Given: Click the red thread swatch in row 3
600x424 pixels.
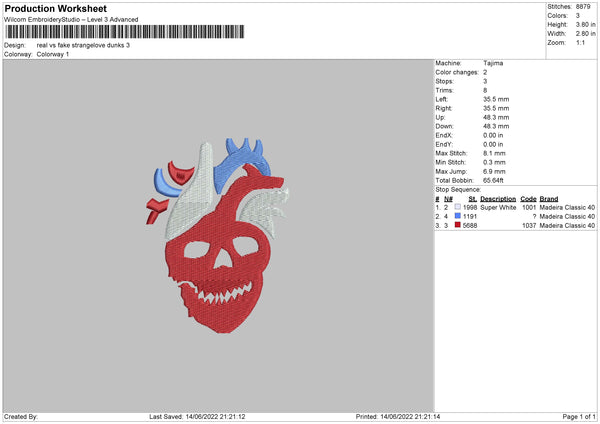Looking at the screenshot, I should [x=457, y=225].
